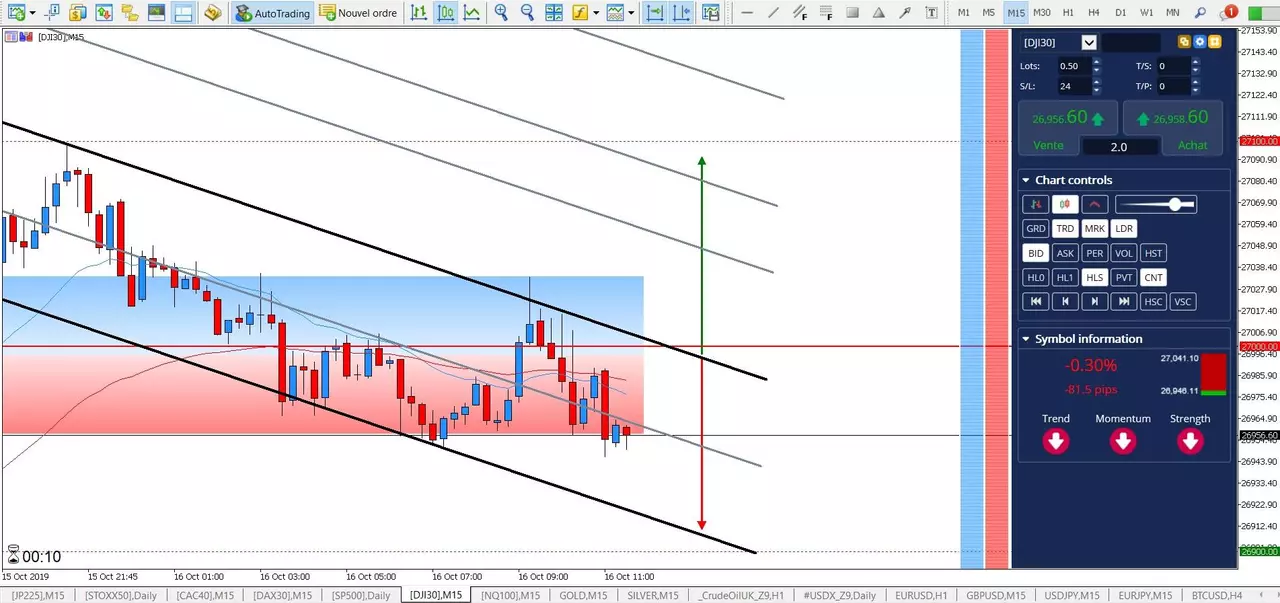Open the Navigator panel icon
1280x603 pixels.
130,13
